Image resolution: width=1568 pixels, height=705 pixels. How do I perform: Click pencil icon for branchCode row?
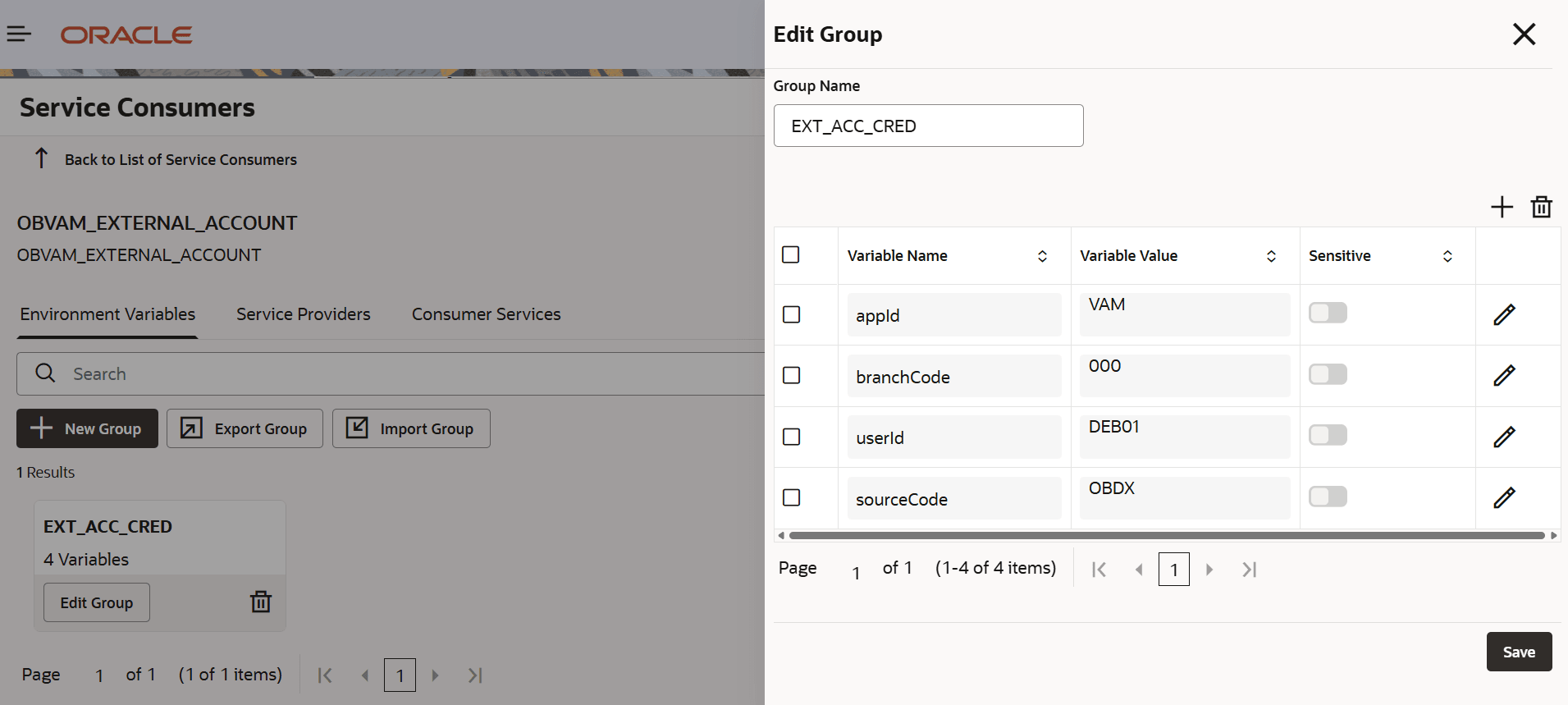pos(1504,376)
